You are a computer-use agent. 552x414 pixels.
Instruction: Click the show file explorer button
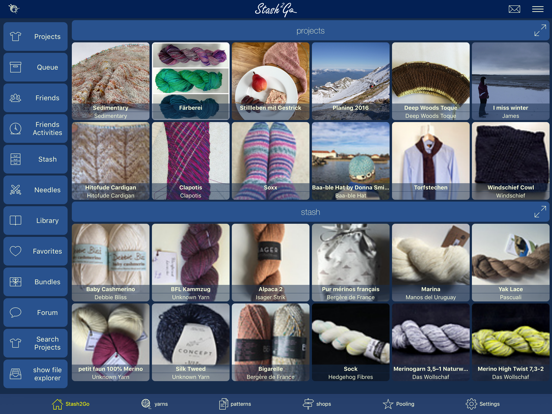point(36,374)
